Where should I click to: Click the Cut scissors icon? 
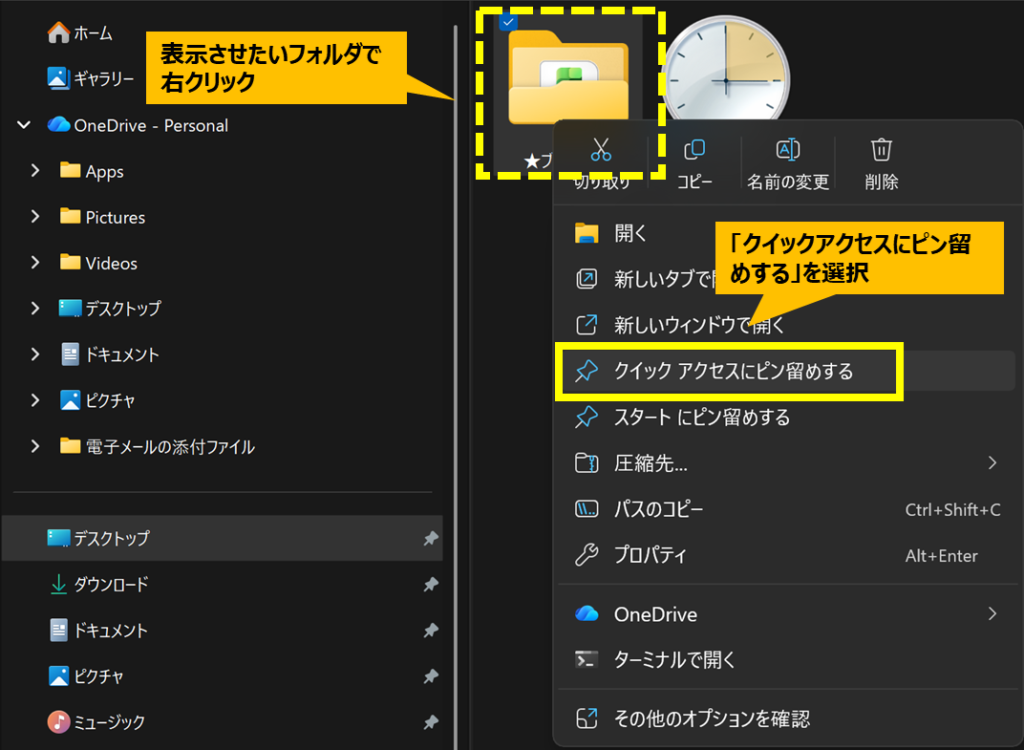[600, 151]
